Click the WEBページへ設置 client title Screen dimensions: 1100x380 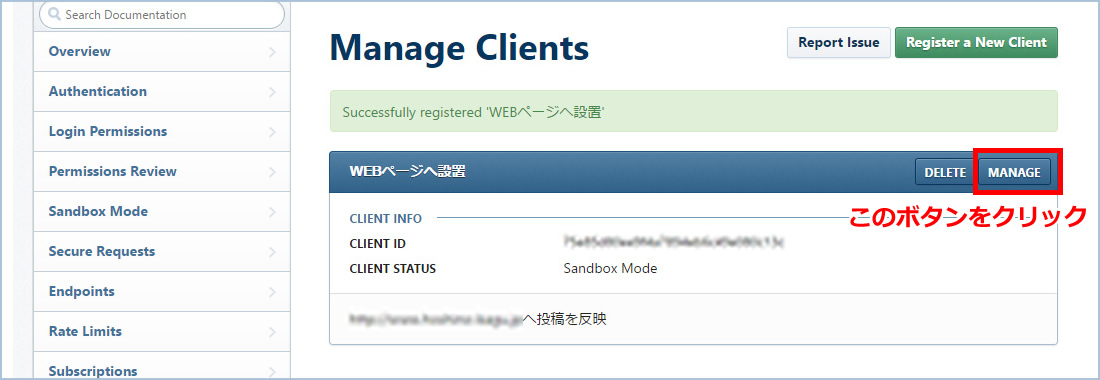click(x=408, y=172)
